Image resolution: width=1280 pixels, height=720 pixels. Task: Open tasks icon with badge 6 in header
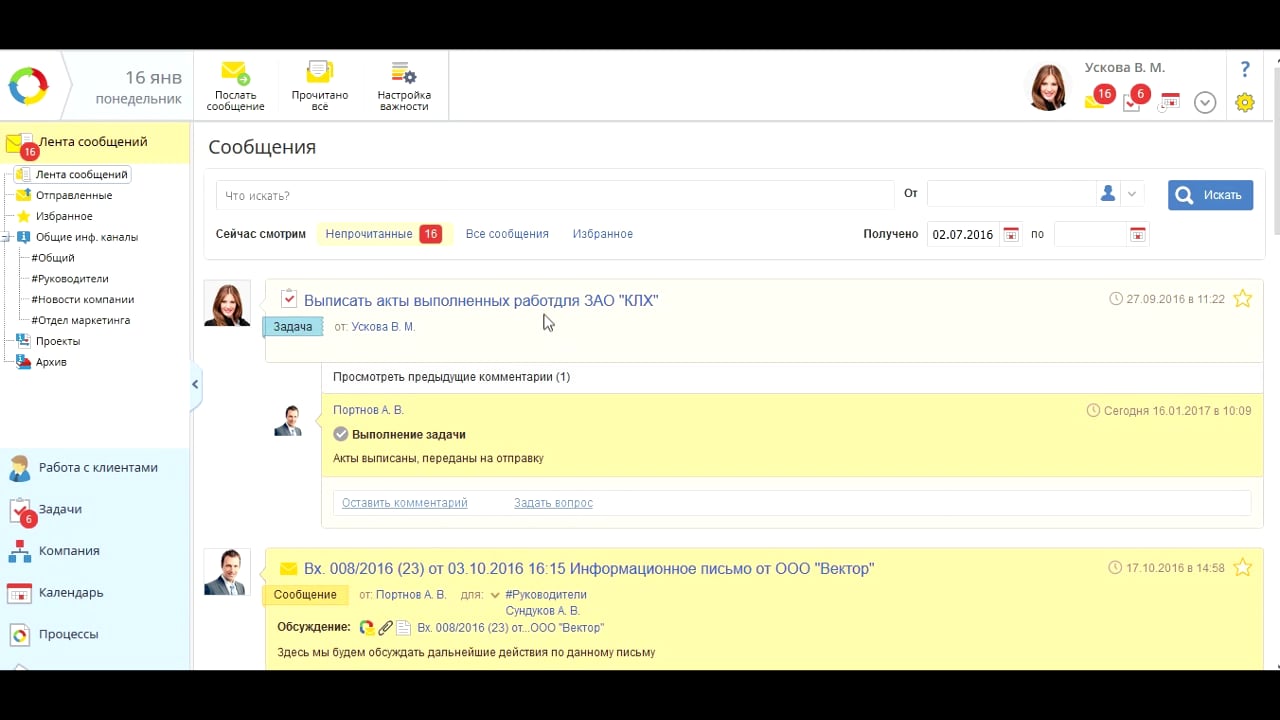tap(1134, 99)
